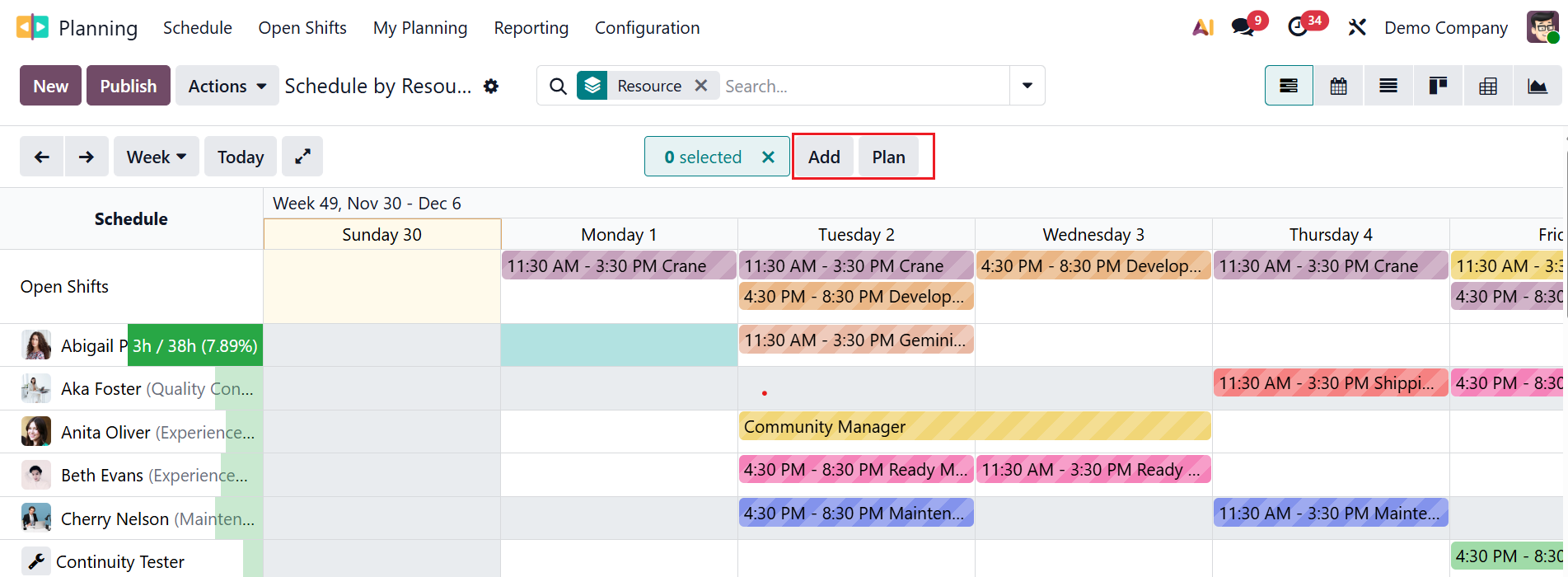Image resolution: width=1568 pixels, height=577 pixels.
Task: Open the Planning app home logo
Action: [x=32, y=27]
